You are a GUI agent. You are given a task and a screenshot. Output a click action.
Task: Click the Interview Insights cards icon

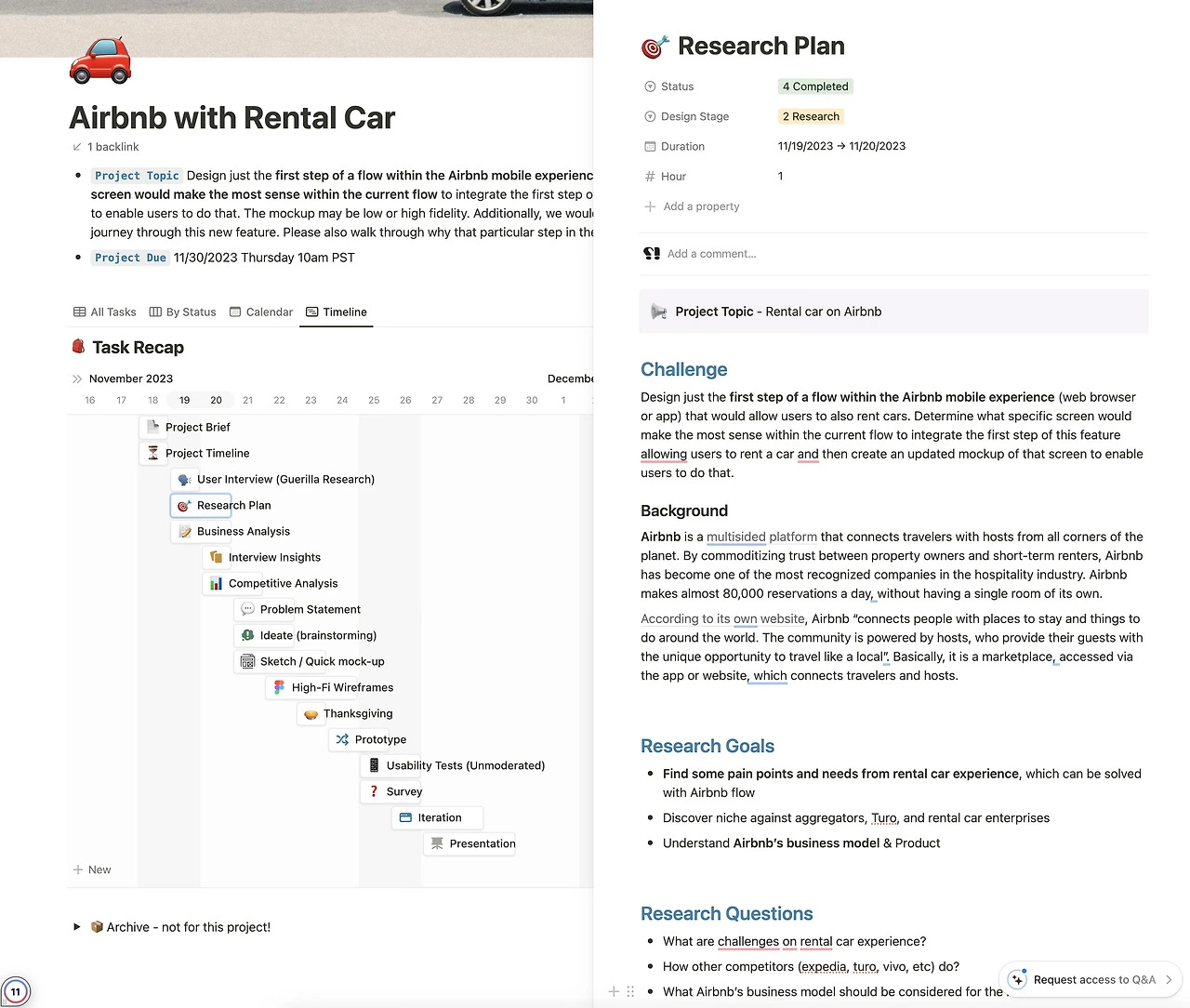click(217, 557)
